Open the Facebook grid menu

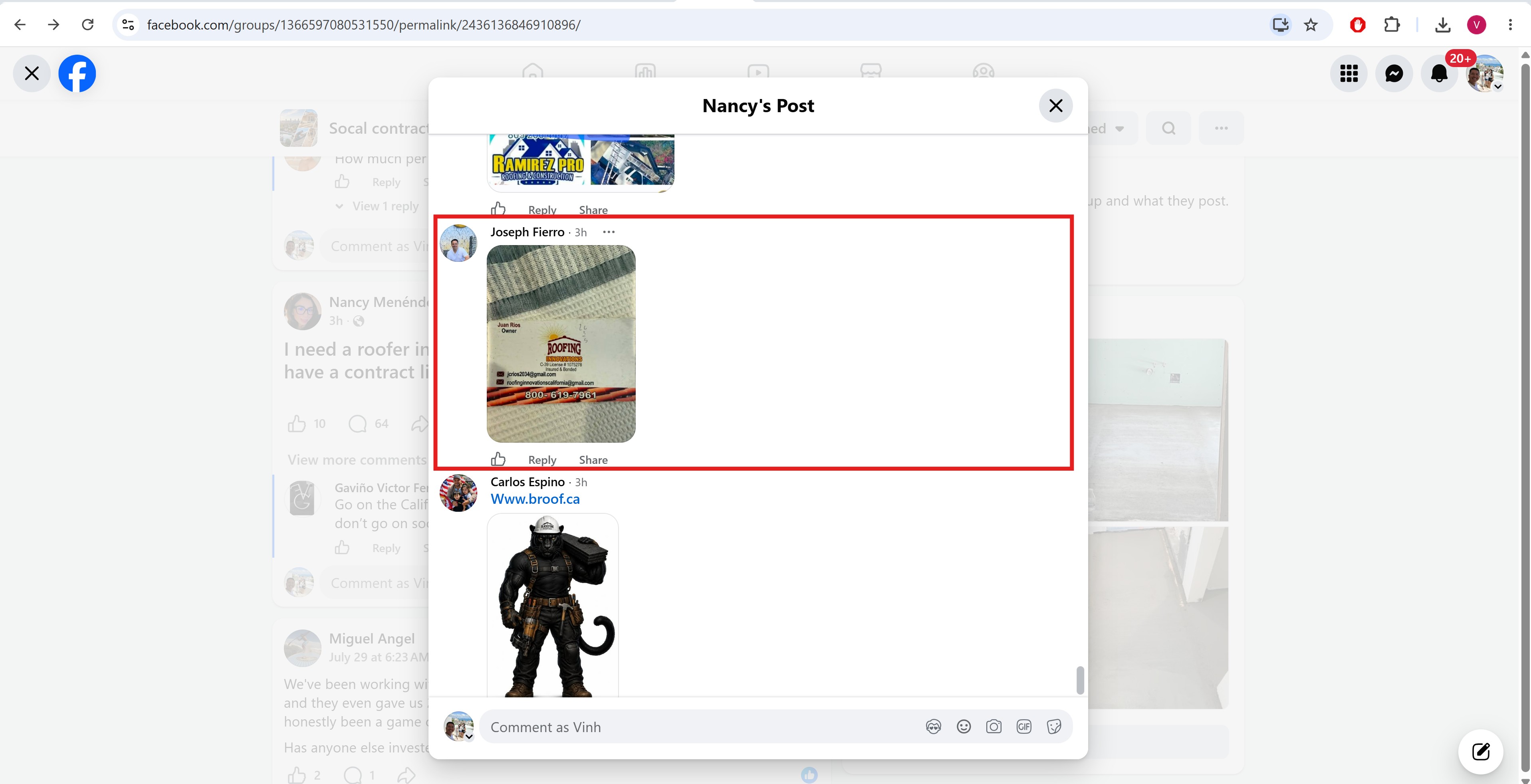[1349, 73]
